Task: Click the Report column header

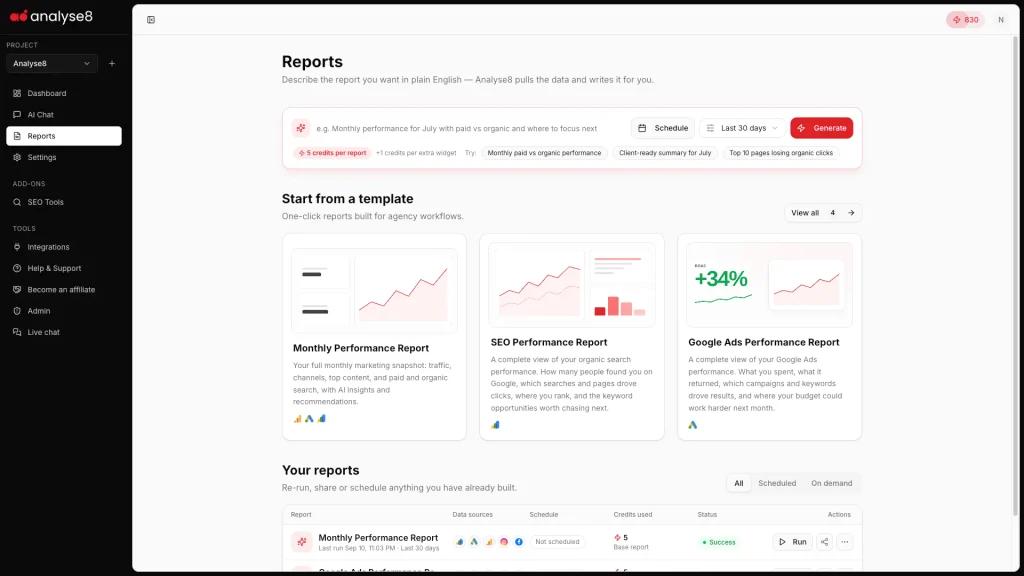Action: click(301, 515)
